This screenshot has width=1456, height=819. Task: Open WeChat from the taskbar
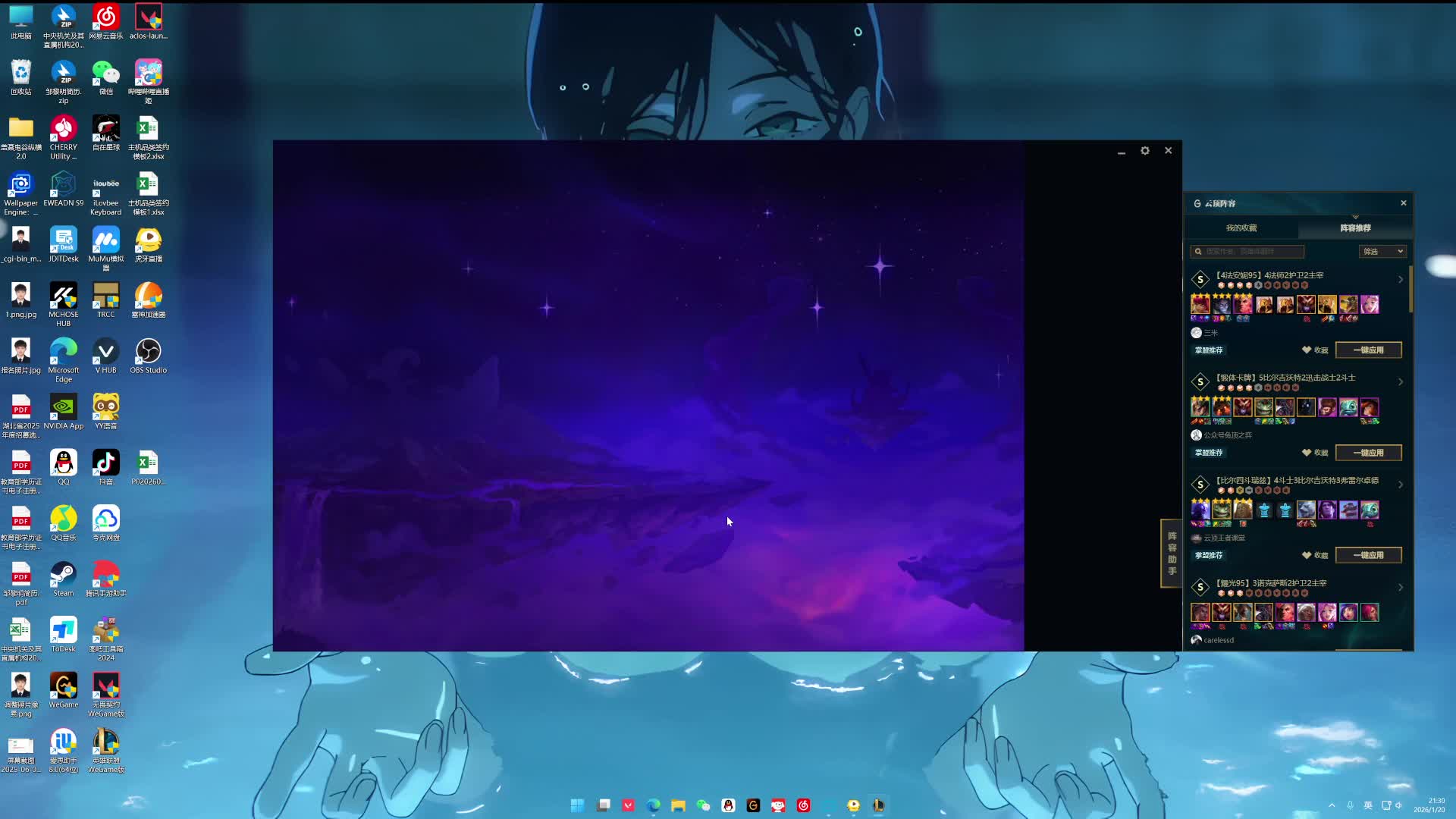(703, 805)
